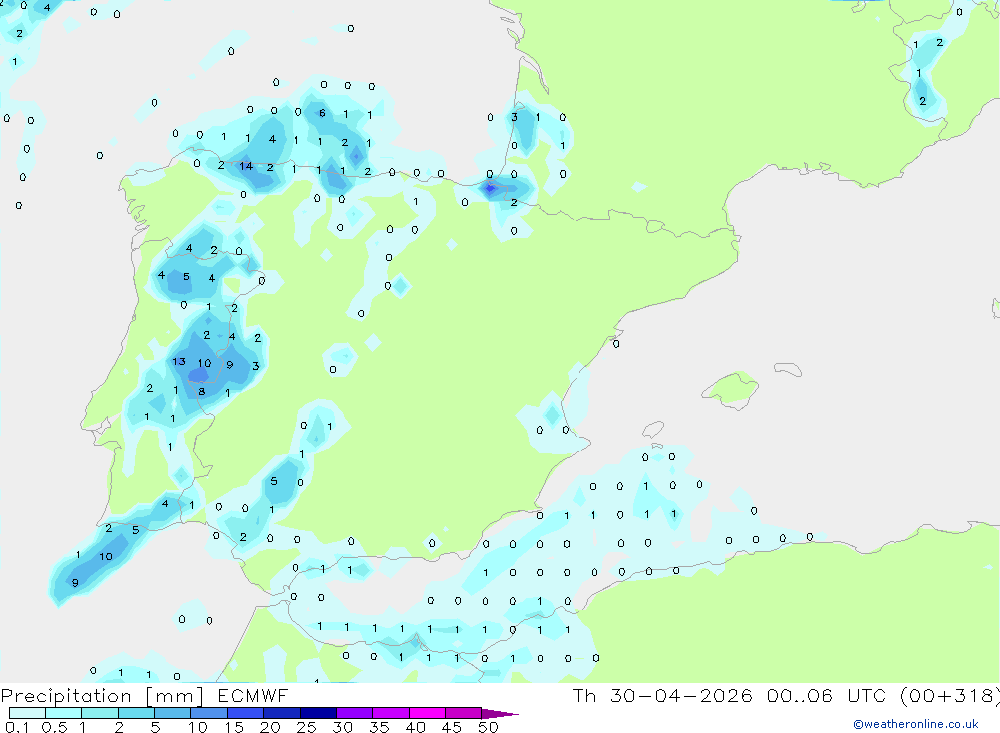
Task: Click the "Precipitation [mm]" title text
Action: [102, 696]
